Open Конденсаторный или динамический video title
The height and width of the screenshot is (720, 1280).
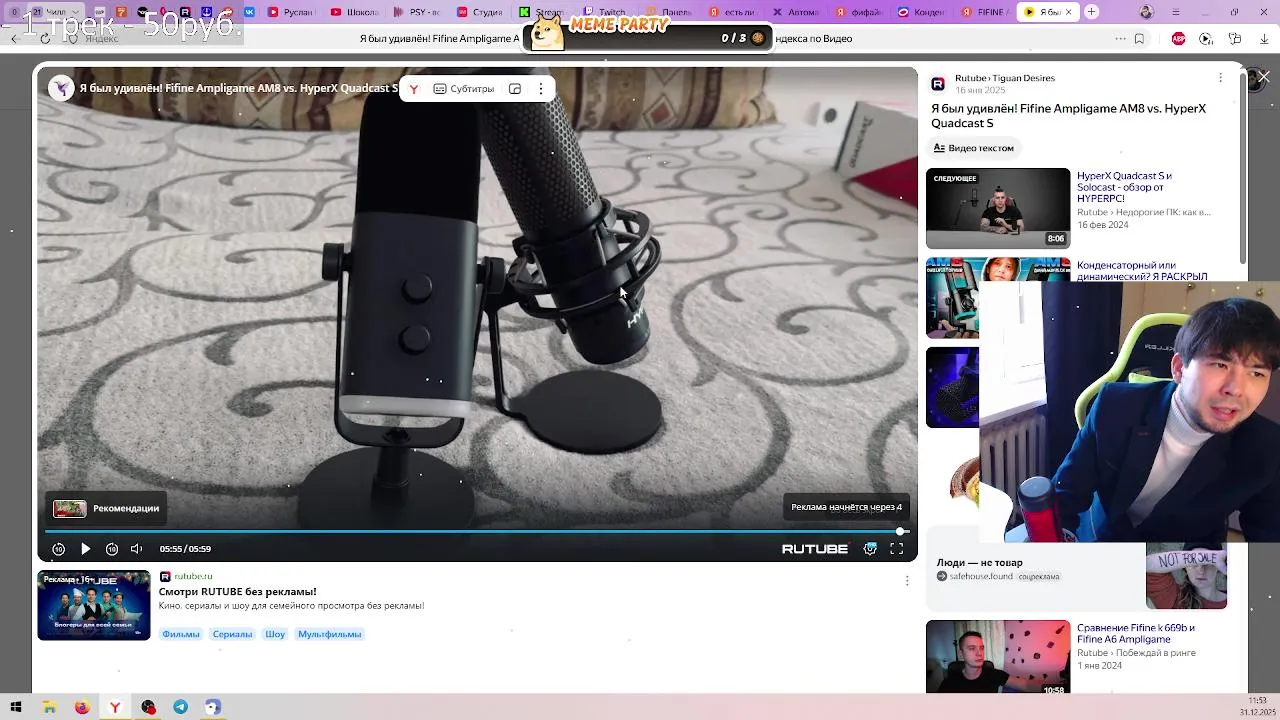pos(1142,270)
